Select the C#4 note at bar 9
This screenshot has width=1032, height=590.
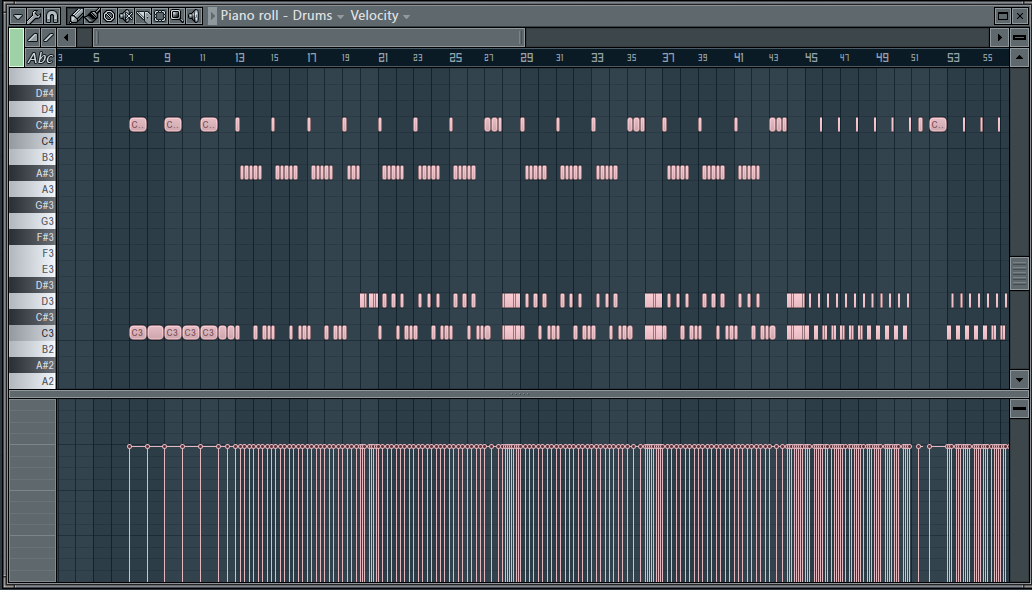click(173, 125)
